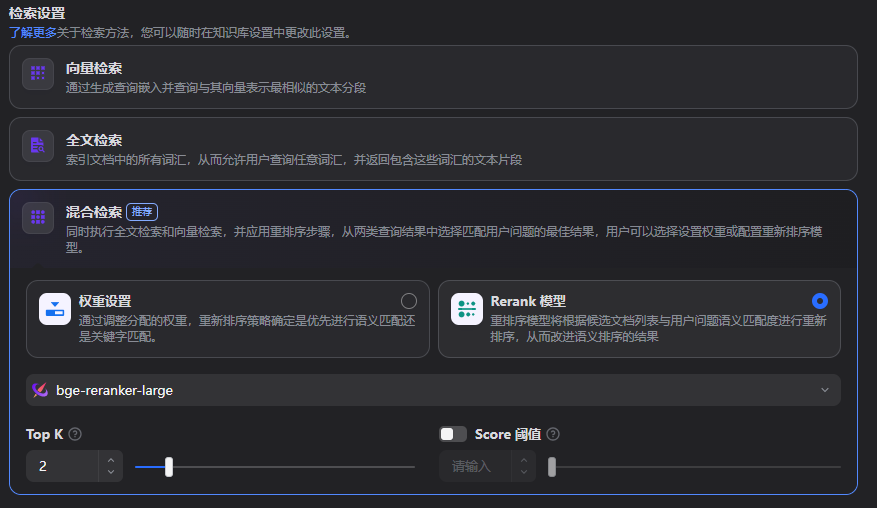Screen dimensions: 877x508
Task: Click the bge-reranker-large model logo icon
Action: [x=40, y=390]
